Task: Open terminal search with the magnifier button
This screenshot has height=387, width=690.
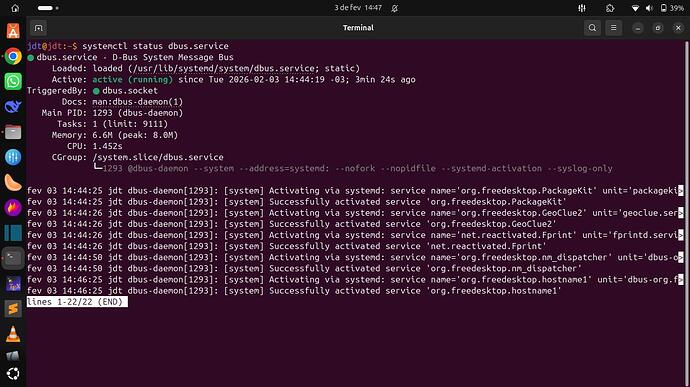Action: point(592,28)
